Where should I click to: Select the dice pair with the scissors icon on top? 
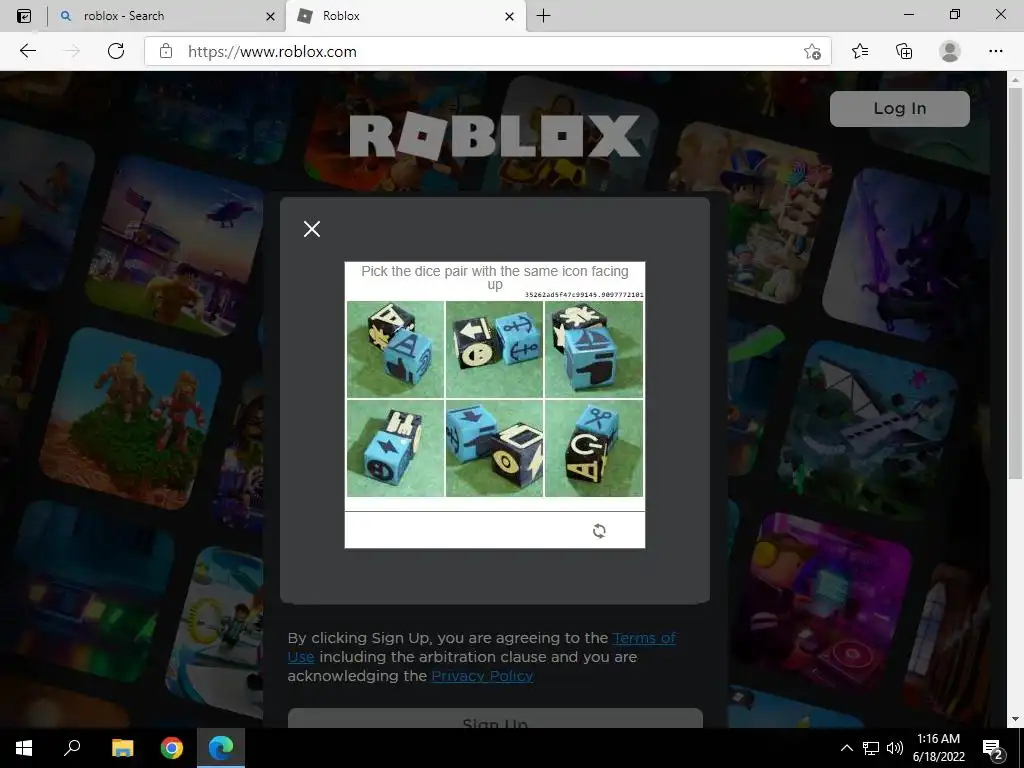click(x=594, y=448)
